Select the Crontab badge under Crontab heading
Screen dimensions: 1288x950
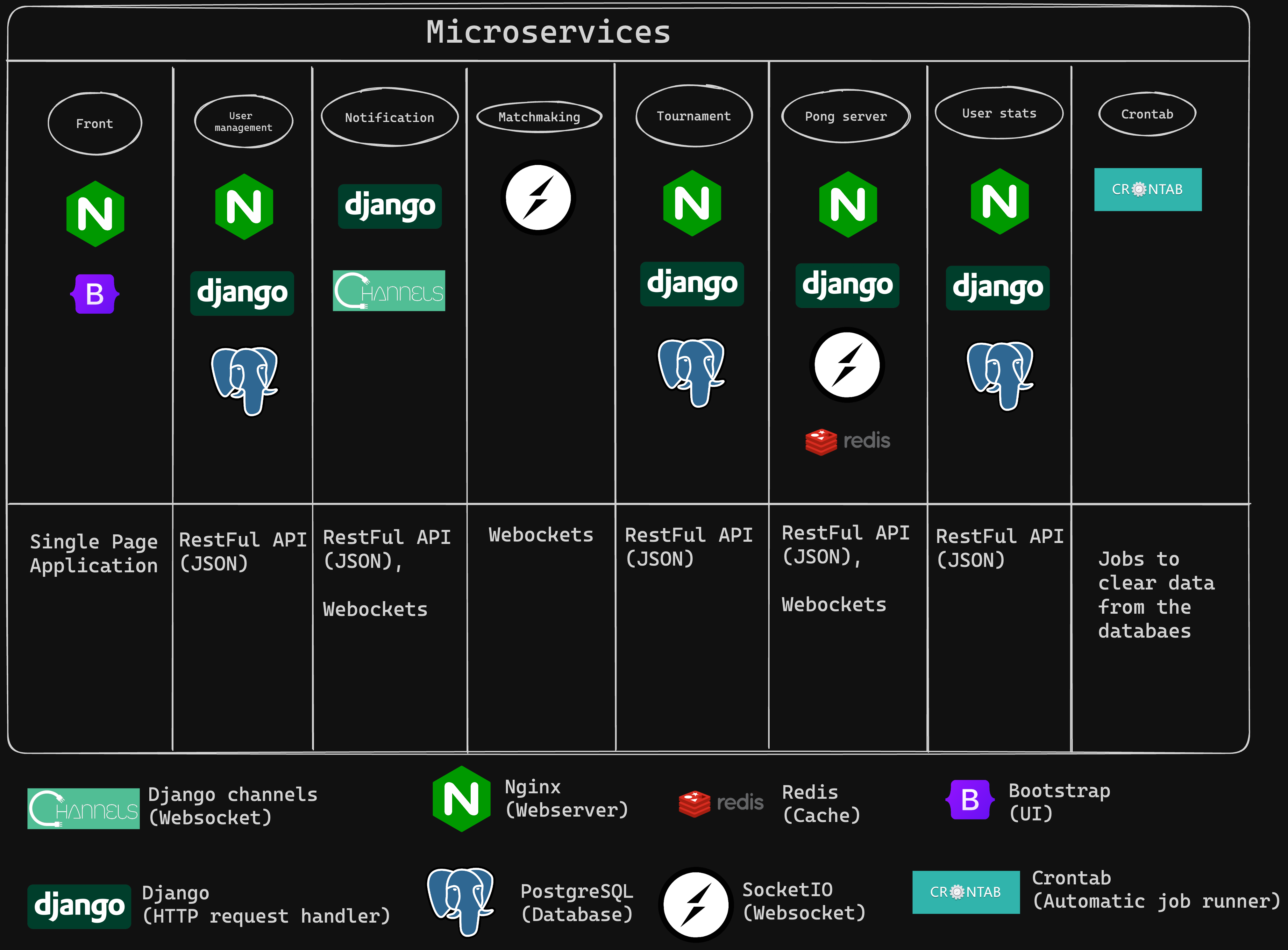pos(1147,189)
